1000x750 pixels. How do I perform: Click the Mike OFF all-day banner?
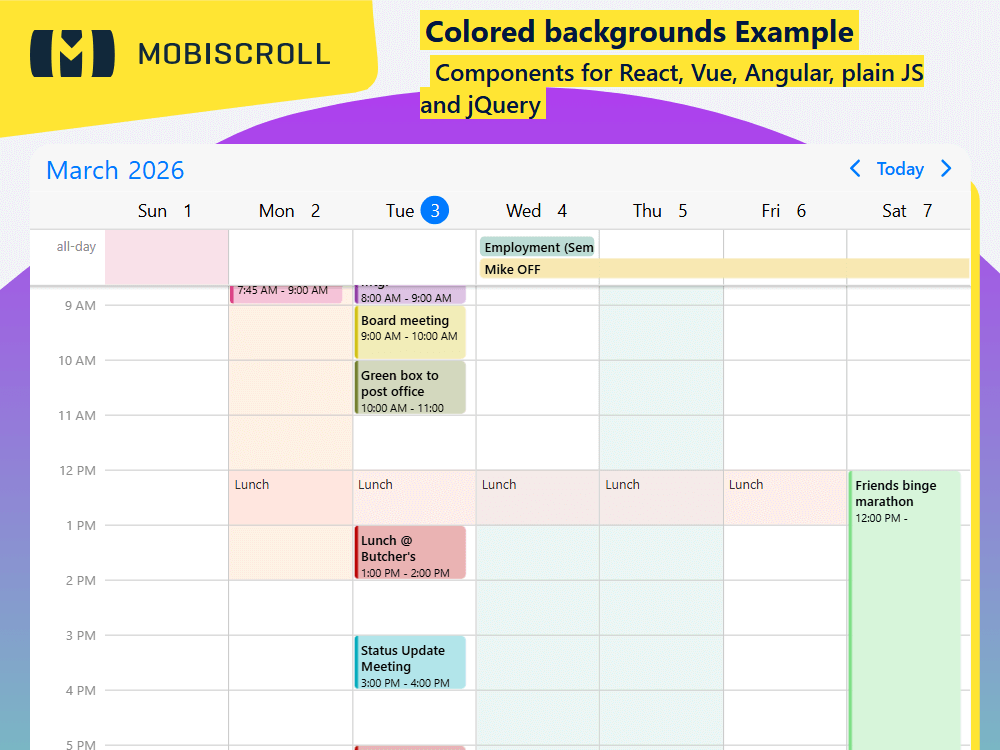(x=600, y=269)
